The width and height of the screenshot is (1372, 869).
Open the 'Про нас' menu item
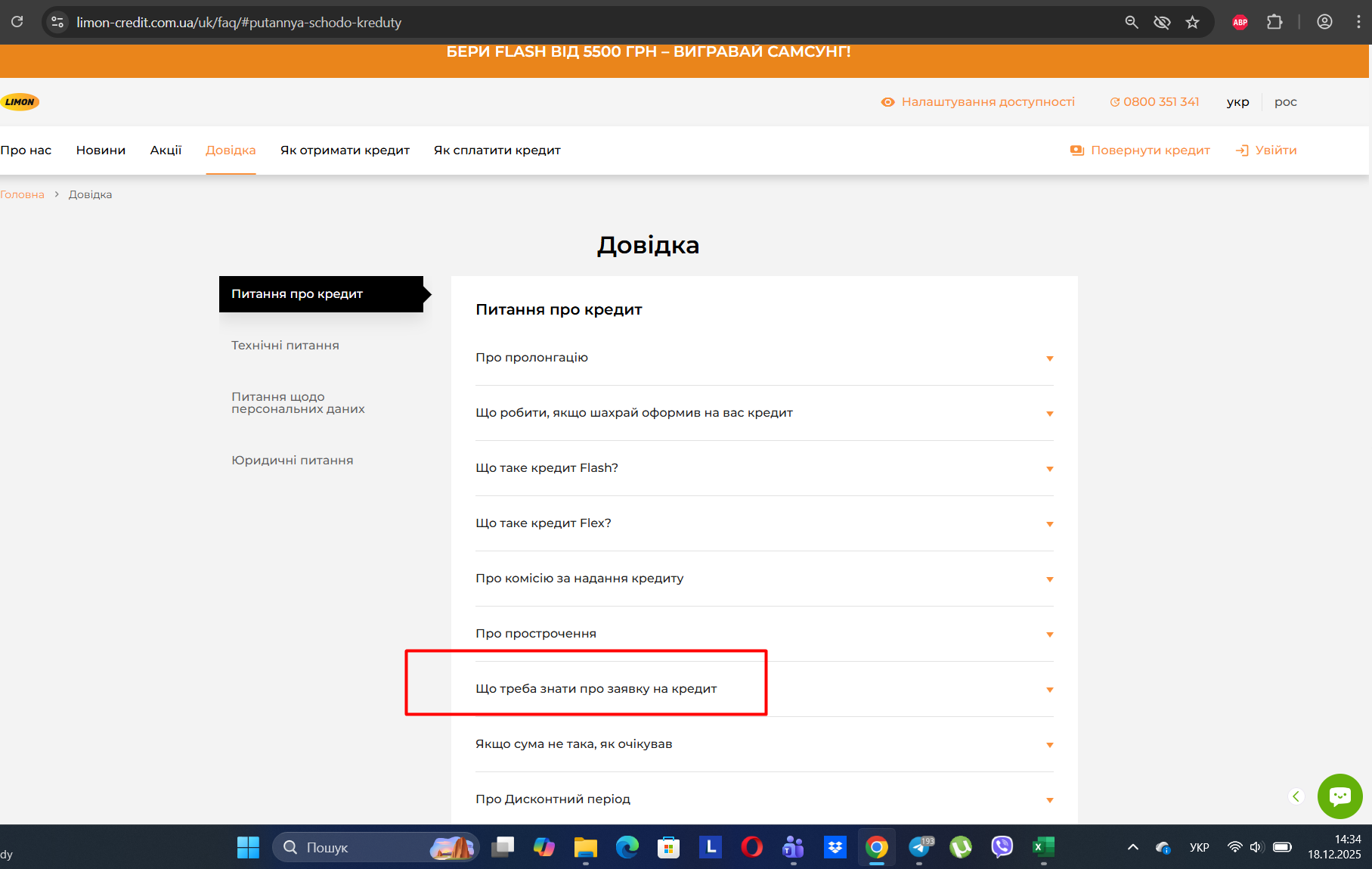point(26,151)
